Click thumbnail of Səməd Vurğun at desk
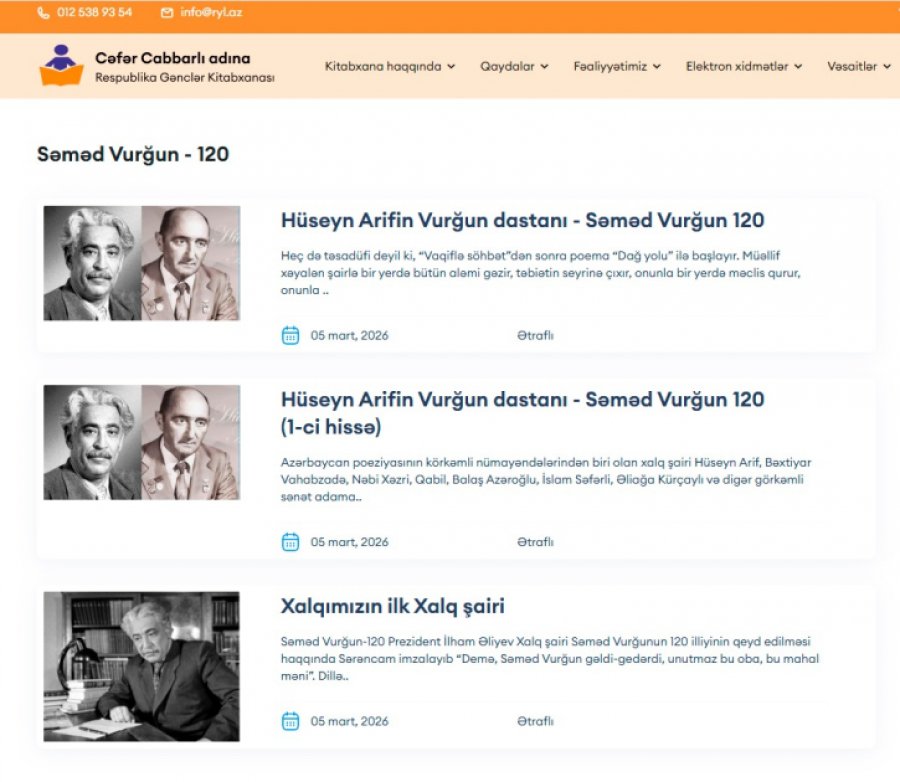The height and width of the screenshot is (782, 900). (x=141, y=667)
